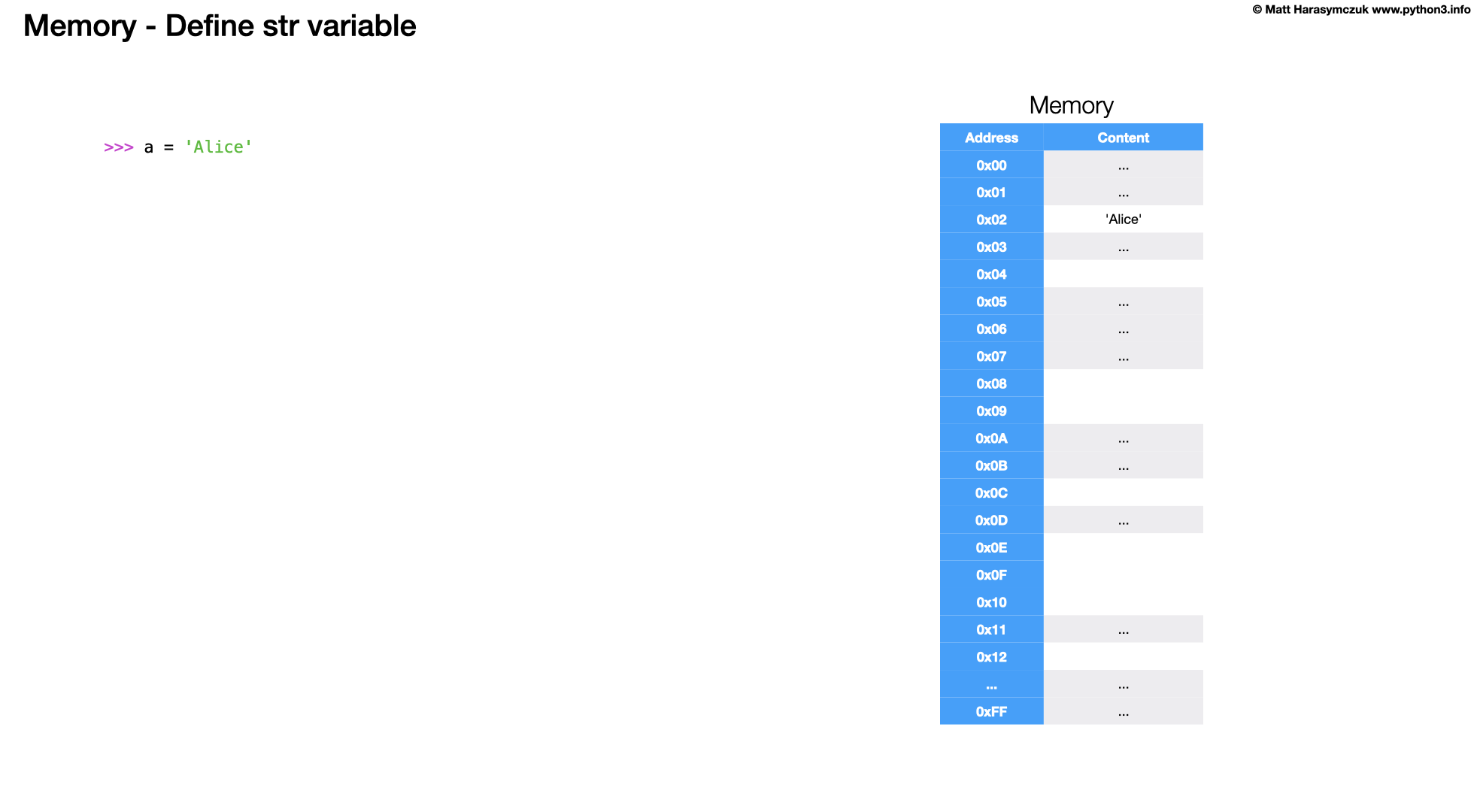
Task: Select address cell 0x06
Action: pyautogui.click(x=991, y=329)
